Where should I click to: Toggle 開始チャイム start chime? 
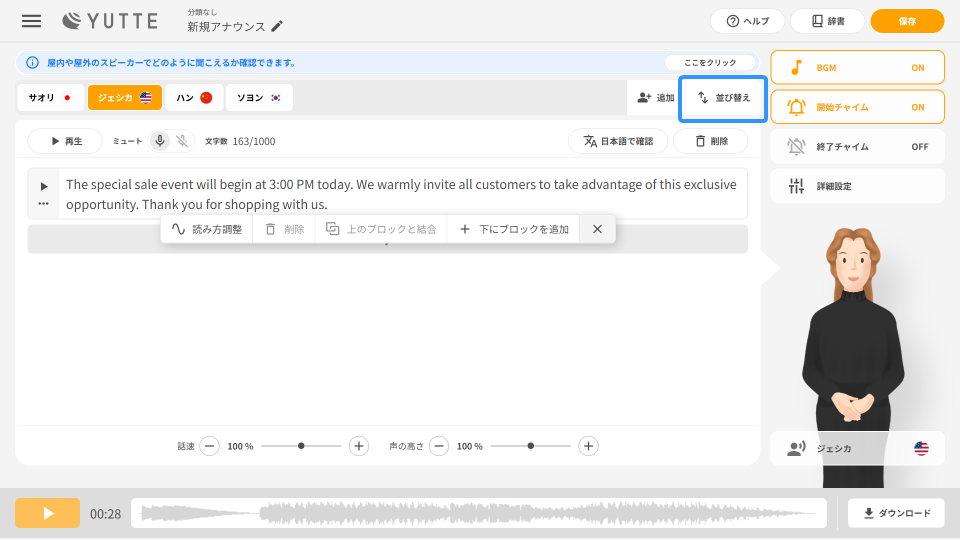tap(857, 107)
